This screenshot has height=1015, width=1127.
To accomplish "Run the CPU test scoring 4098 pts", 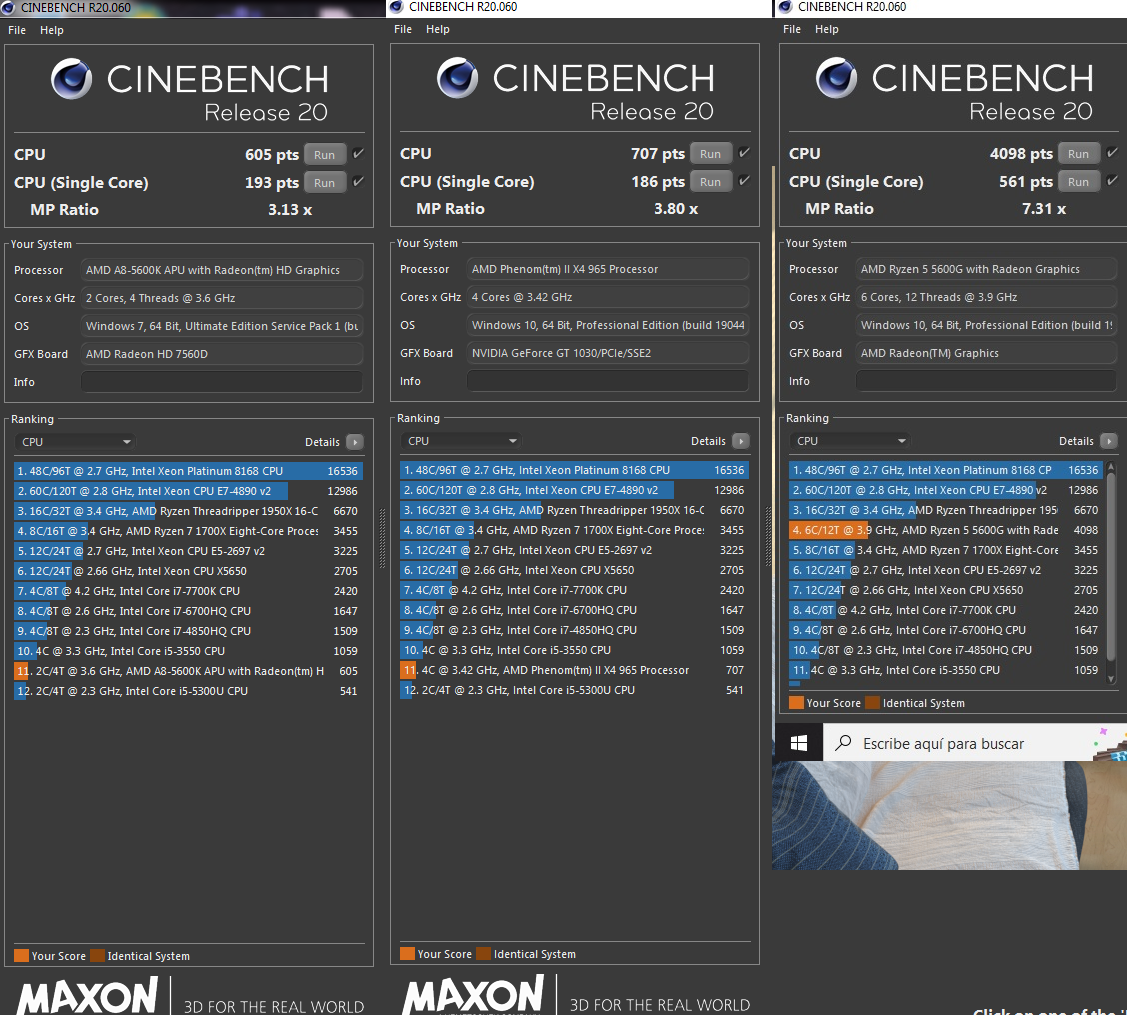I will click(1079, 154).
